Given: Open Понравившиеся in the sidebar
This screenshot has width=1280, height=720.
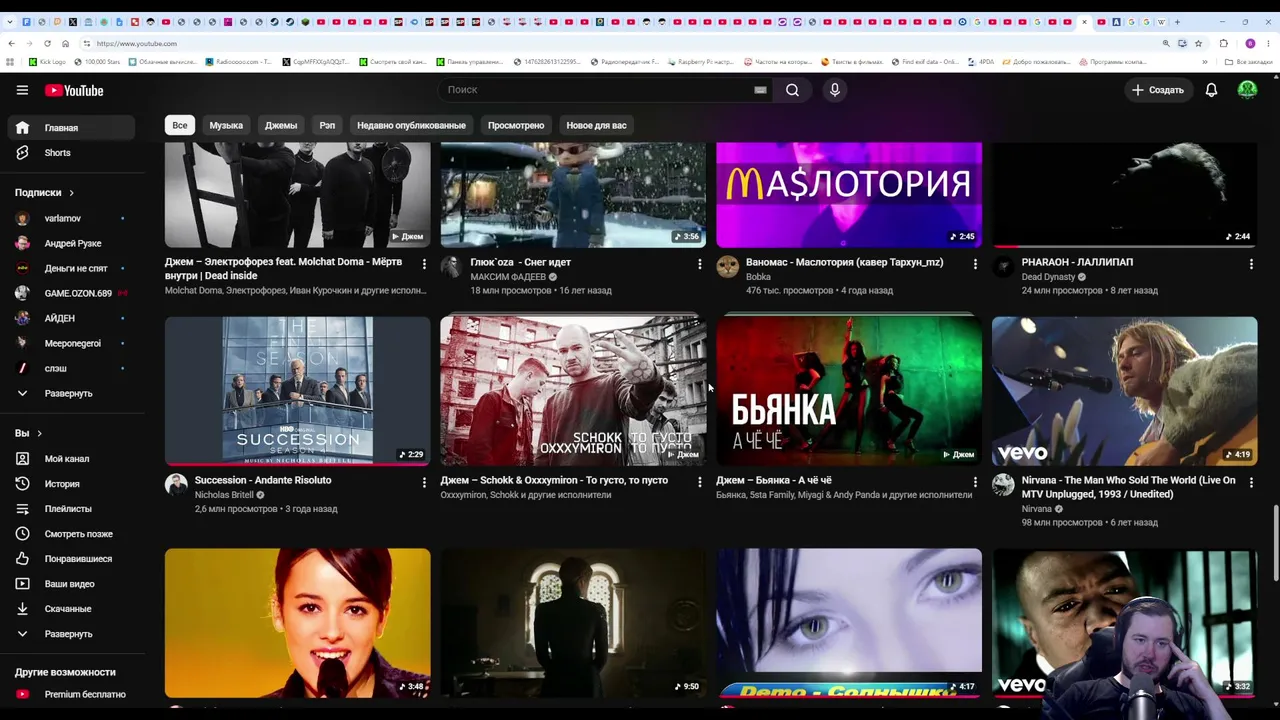Looking at the screenshot, I should tap(71, 559).
